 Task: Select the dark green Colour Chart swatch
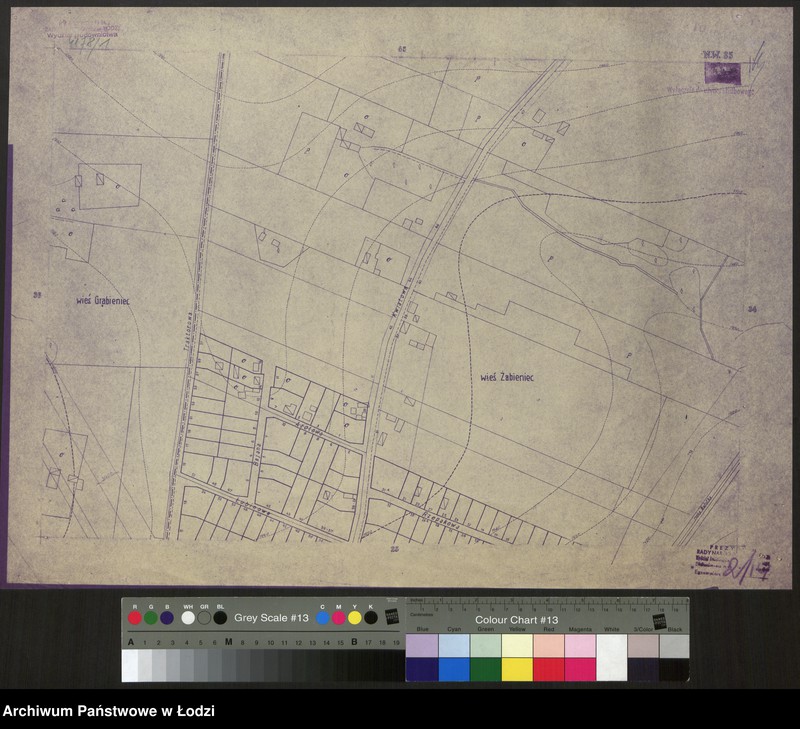485,669
